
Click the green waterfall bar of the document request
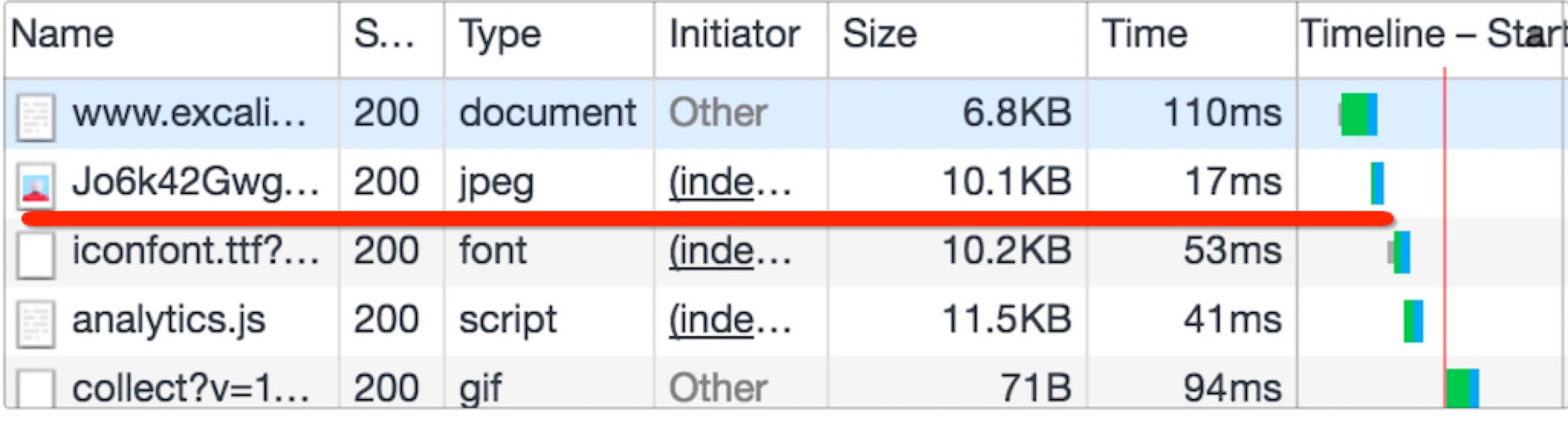1354,115
